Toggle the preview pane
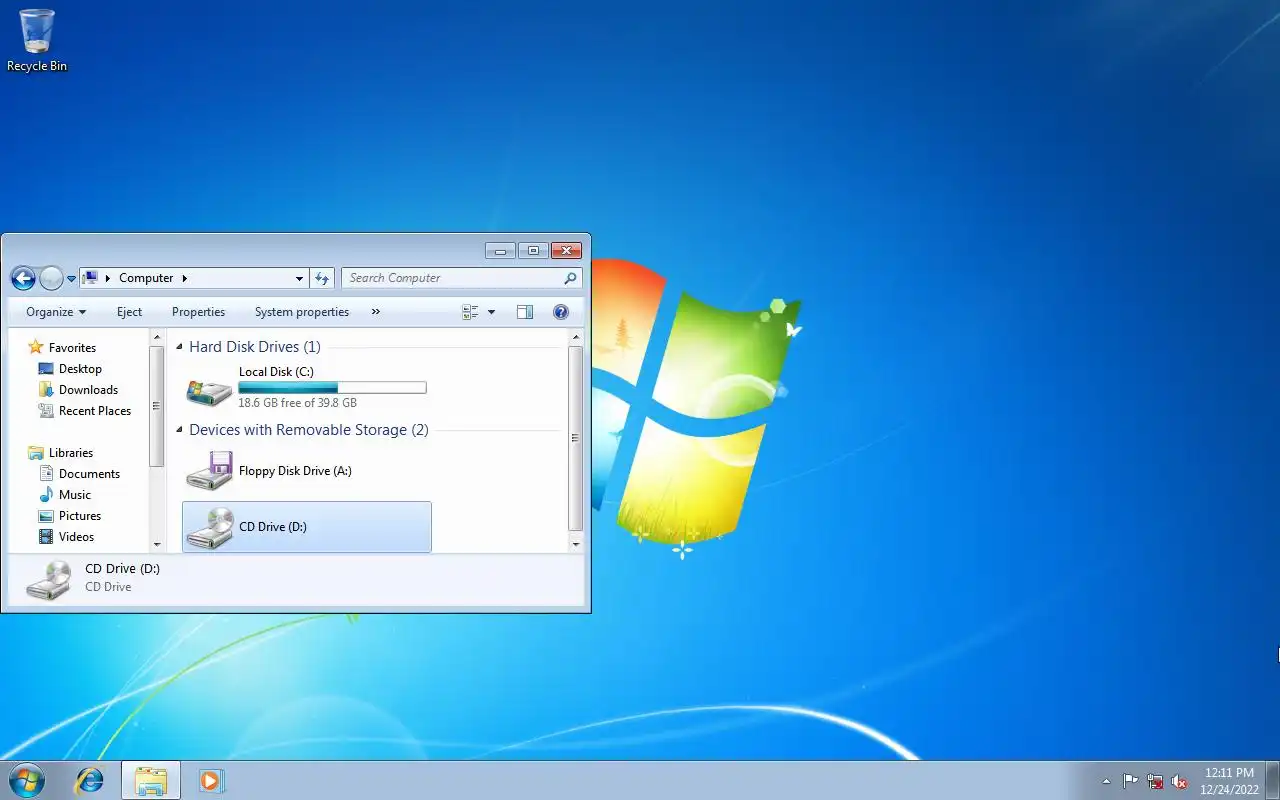Screen dimensions: 1280x800 pyautogui.click(x=525, y=312)
